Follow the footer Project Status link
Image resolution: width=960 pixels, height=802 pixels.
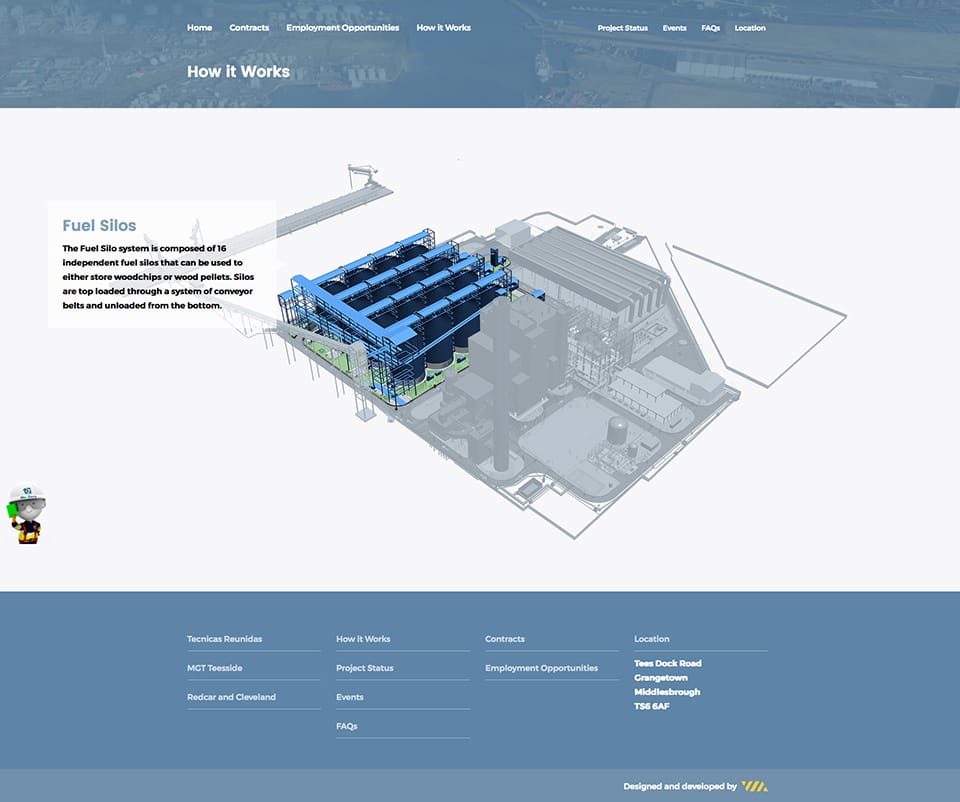pos(365,668)
